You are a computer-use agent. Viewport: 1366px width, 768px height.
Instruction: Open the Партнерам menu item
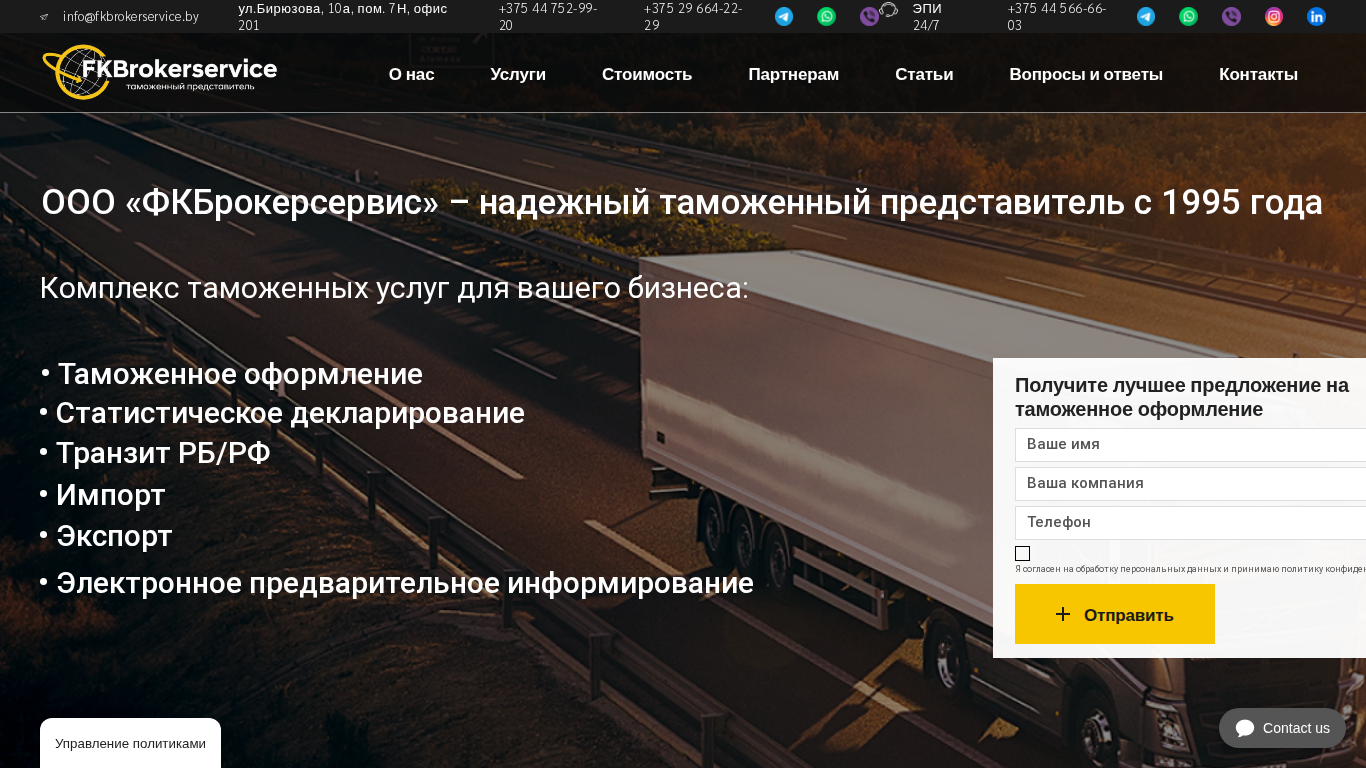coord(793,74)
